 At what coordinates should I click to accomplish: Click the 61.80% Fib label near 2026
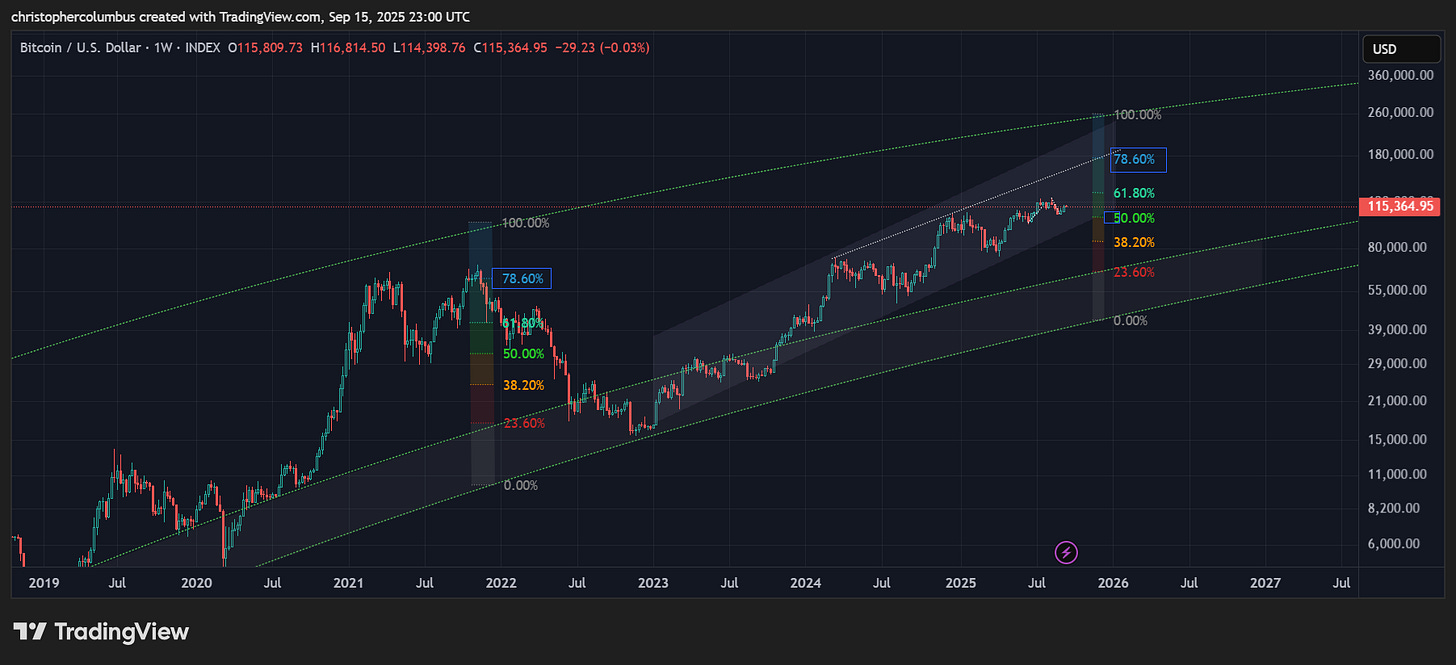[x=1134, y=194]
